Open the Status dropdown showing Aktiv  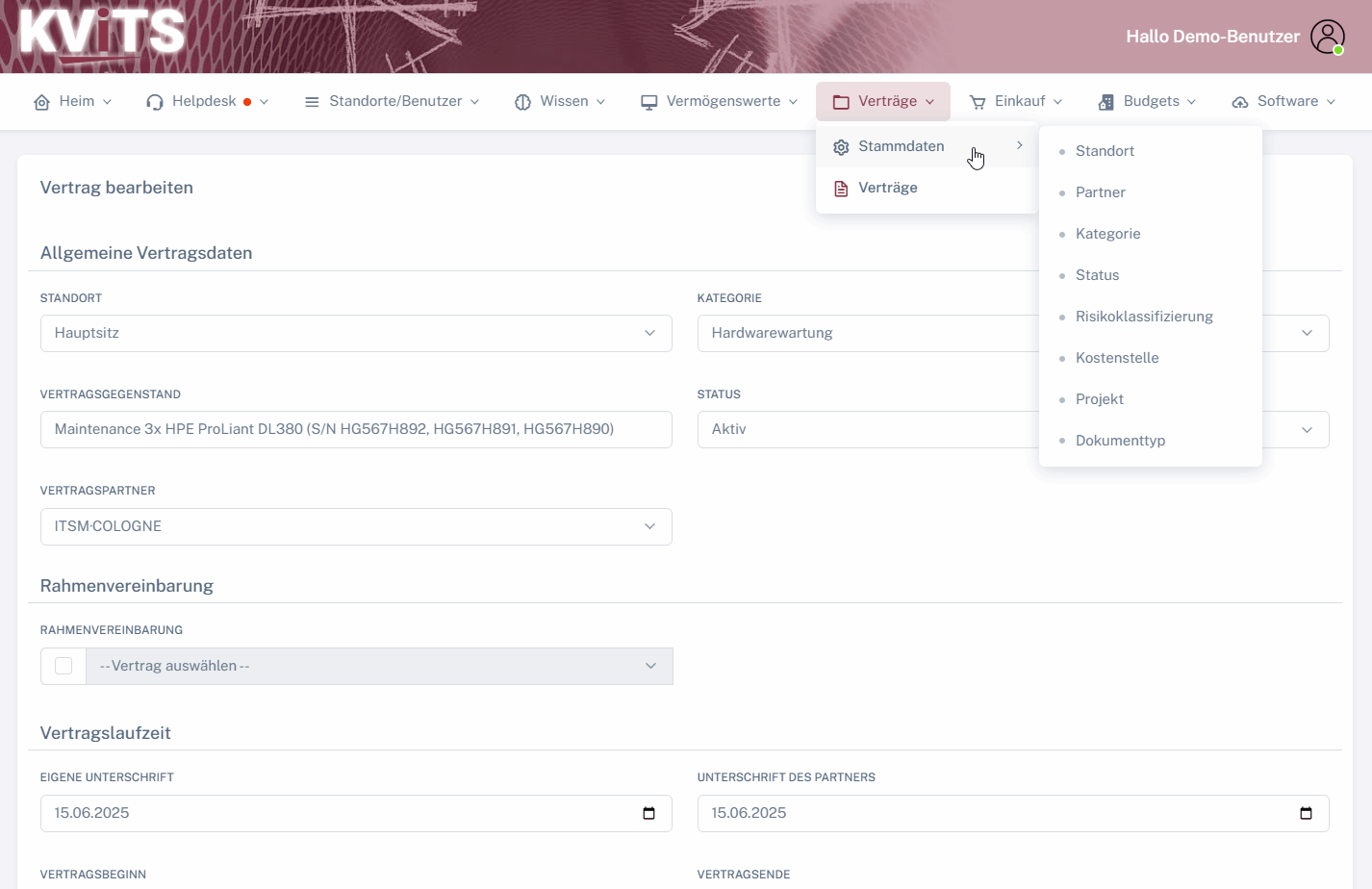pos(1013,429)
